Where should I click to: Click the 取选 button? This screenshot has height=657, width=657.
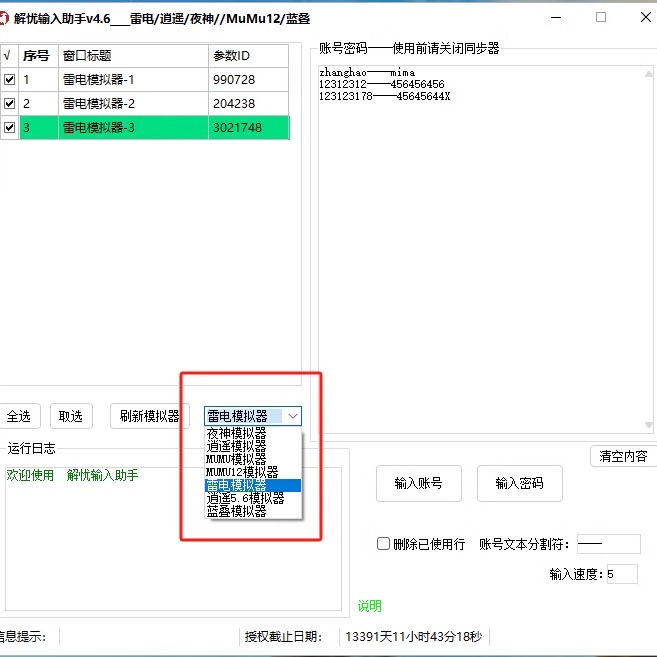tap(71, 416)
